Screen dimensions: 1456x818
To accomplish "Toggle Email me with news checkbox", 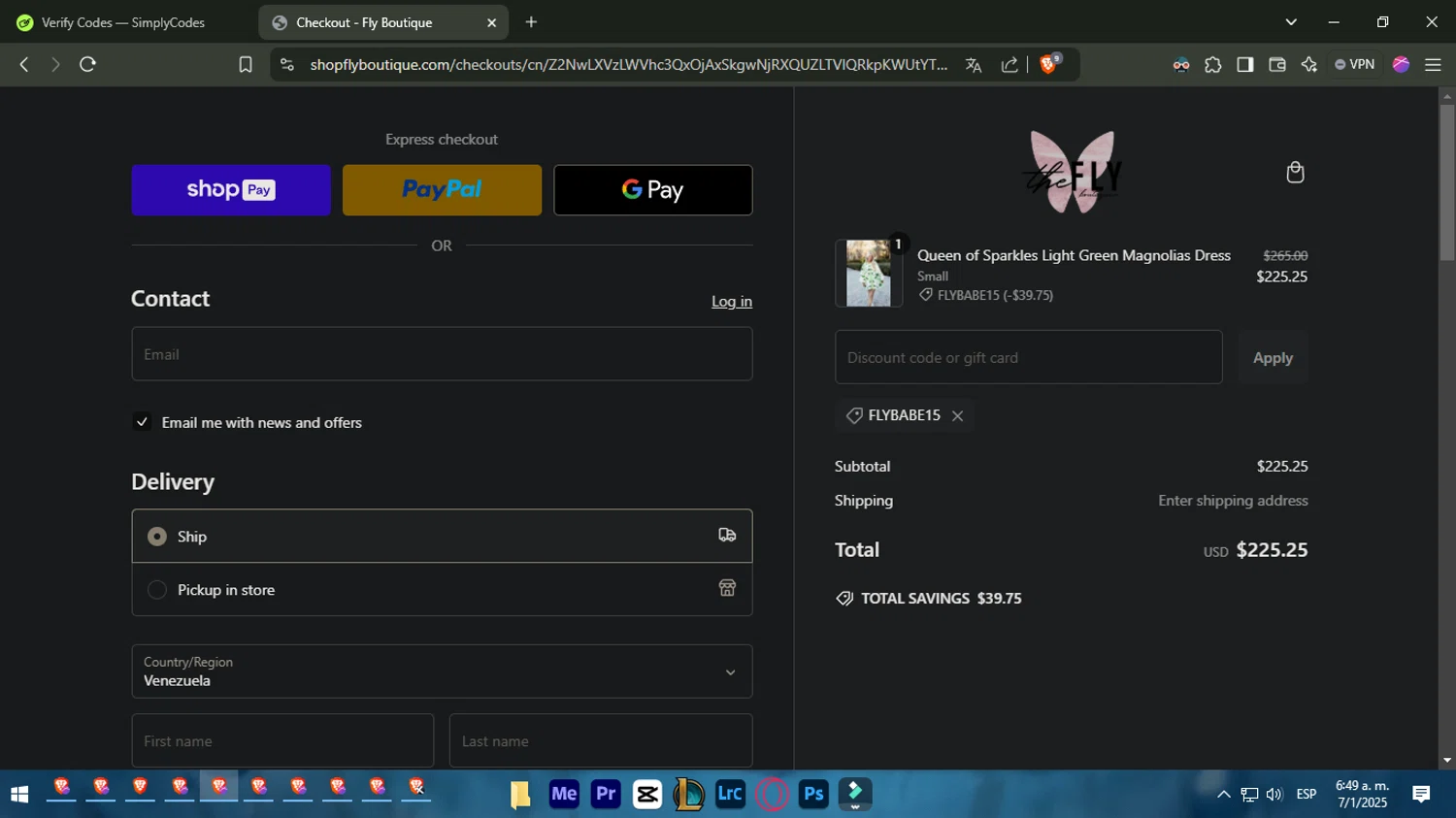I will click(x=142, y=422).
